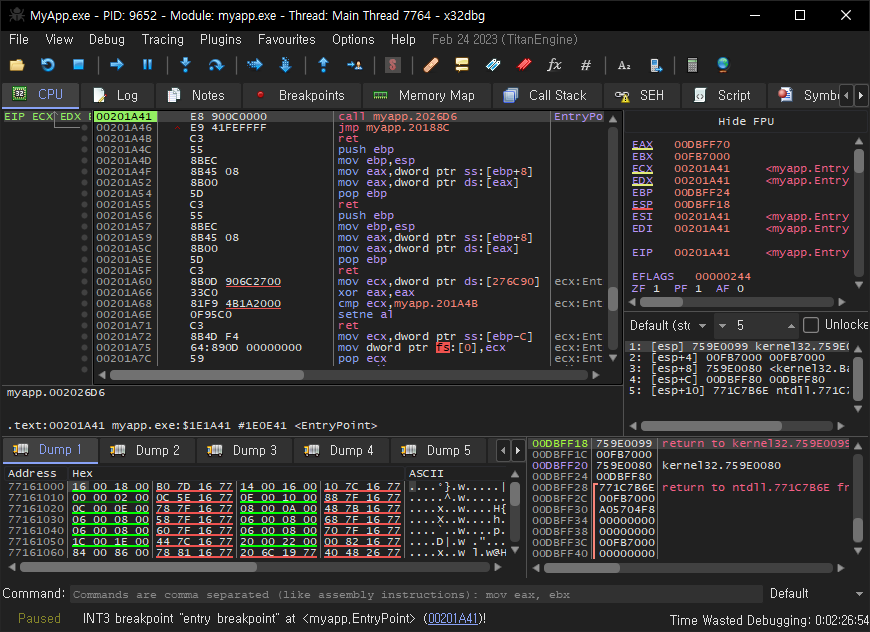Click the Step Into icon

[185, 65]
